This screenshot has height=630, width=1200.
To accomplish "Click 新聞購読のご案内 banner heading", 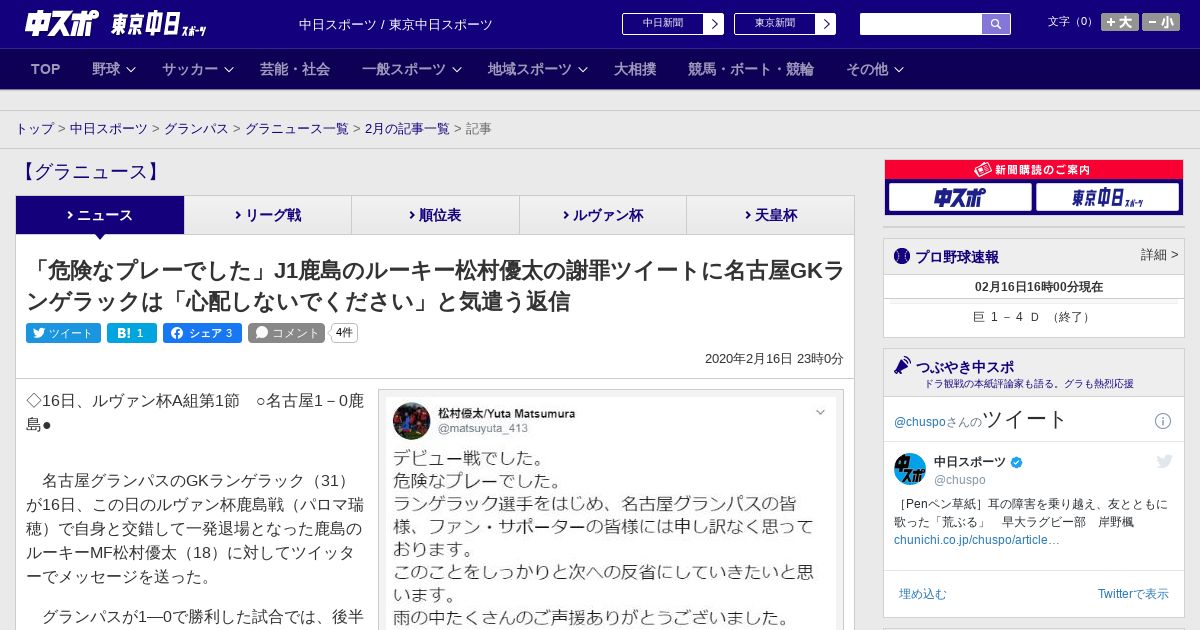I will tap(1034, 170).
